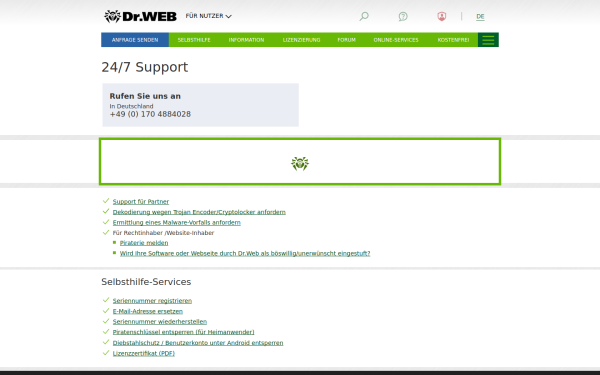Open the LIZENZIERUNG menu item
Screen dimensions: 600x375
pyautogui.click(x=302, y=40)
